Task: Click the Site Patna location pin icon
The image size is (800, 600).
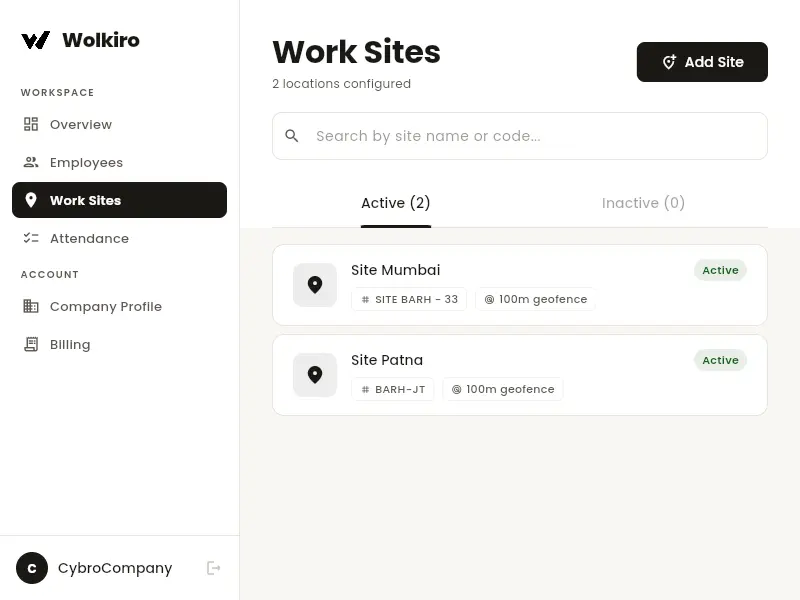Action: [x=315, y=375]
